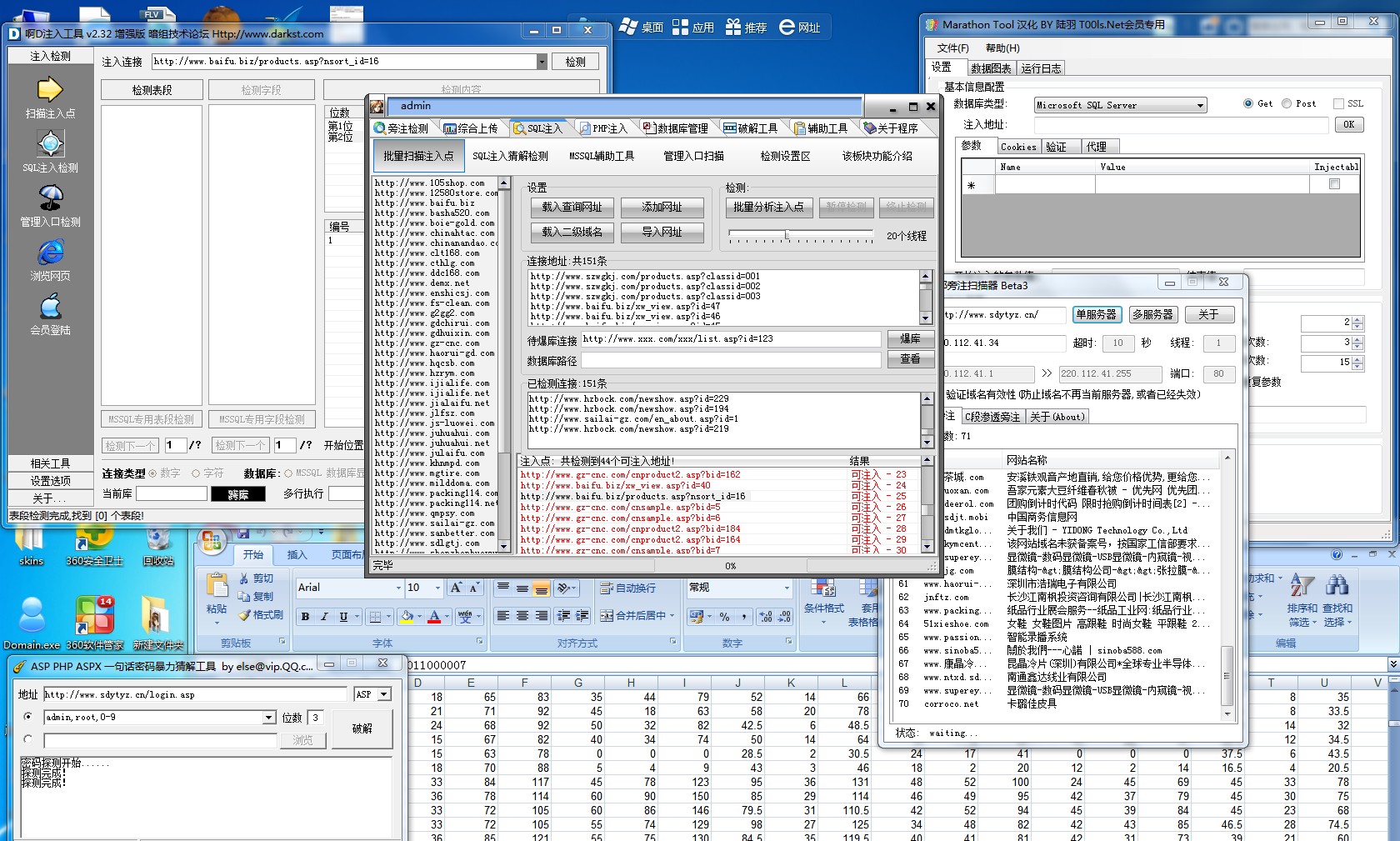The image size is (1400, 841).
Task: Select MSSQL database radio button
Action: tap(288, 473)
